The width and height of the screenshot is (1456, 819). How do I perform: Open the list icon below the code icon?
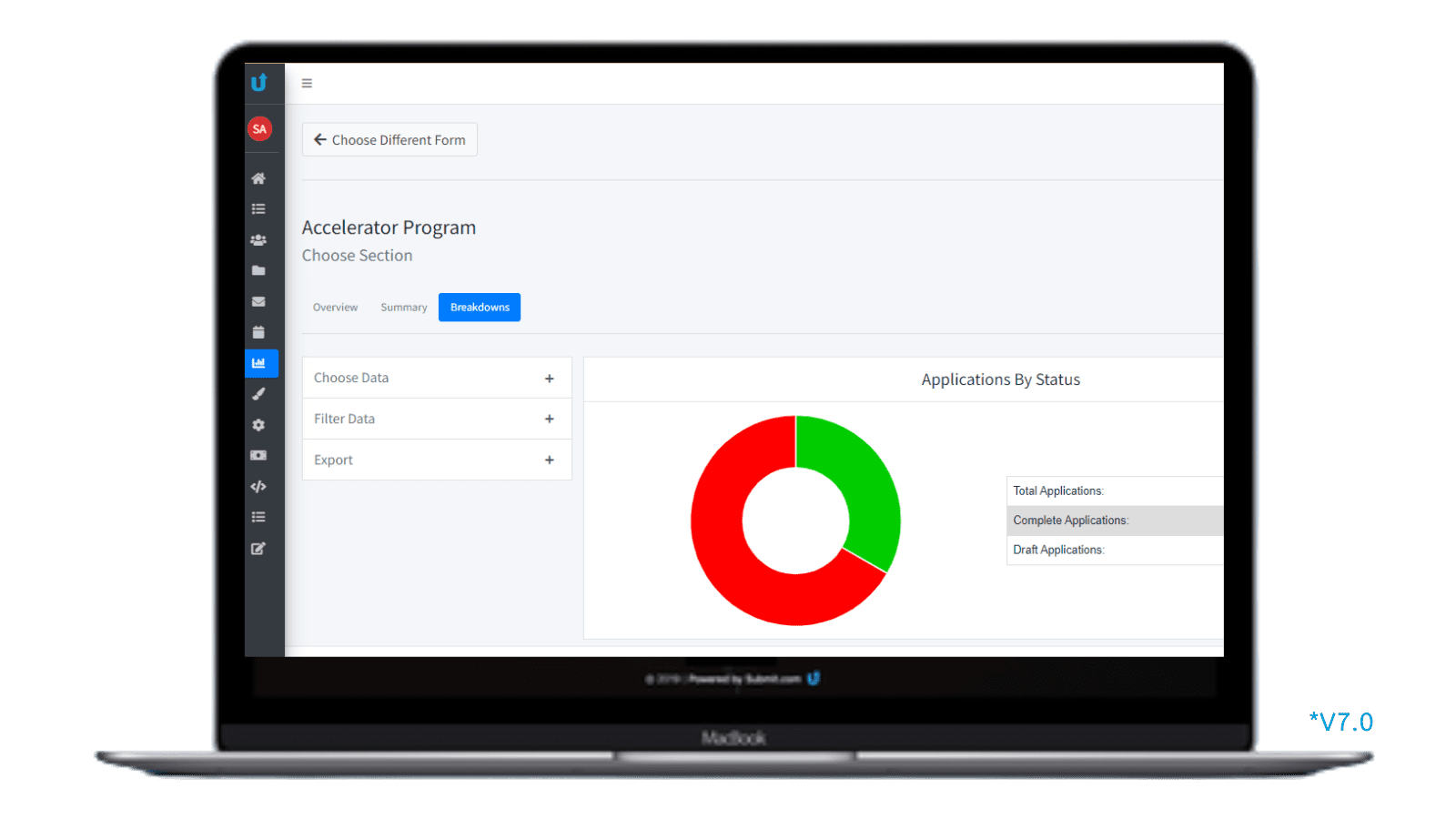tap(258, 517)
